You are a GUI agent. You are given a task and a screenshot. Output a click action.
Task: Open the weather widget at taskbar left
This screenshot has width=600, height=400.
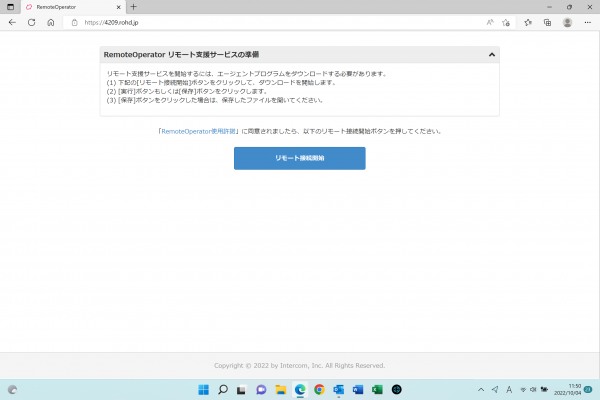pyautogui.click(x=12, y=390)
